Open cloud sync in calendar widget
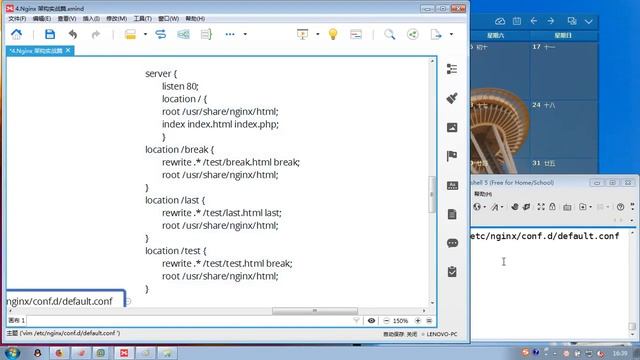 click(500, 21)
